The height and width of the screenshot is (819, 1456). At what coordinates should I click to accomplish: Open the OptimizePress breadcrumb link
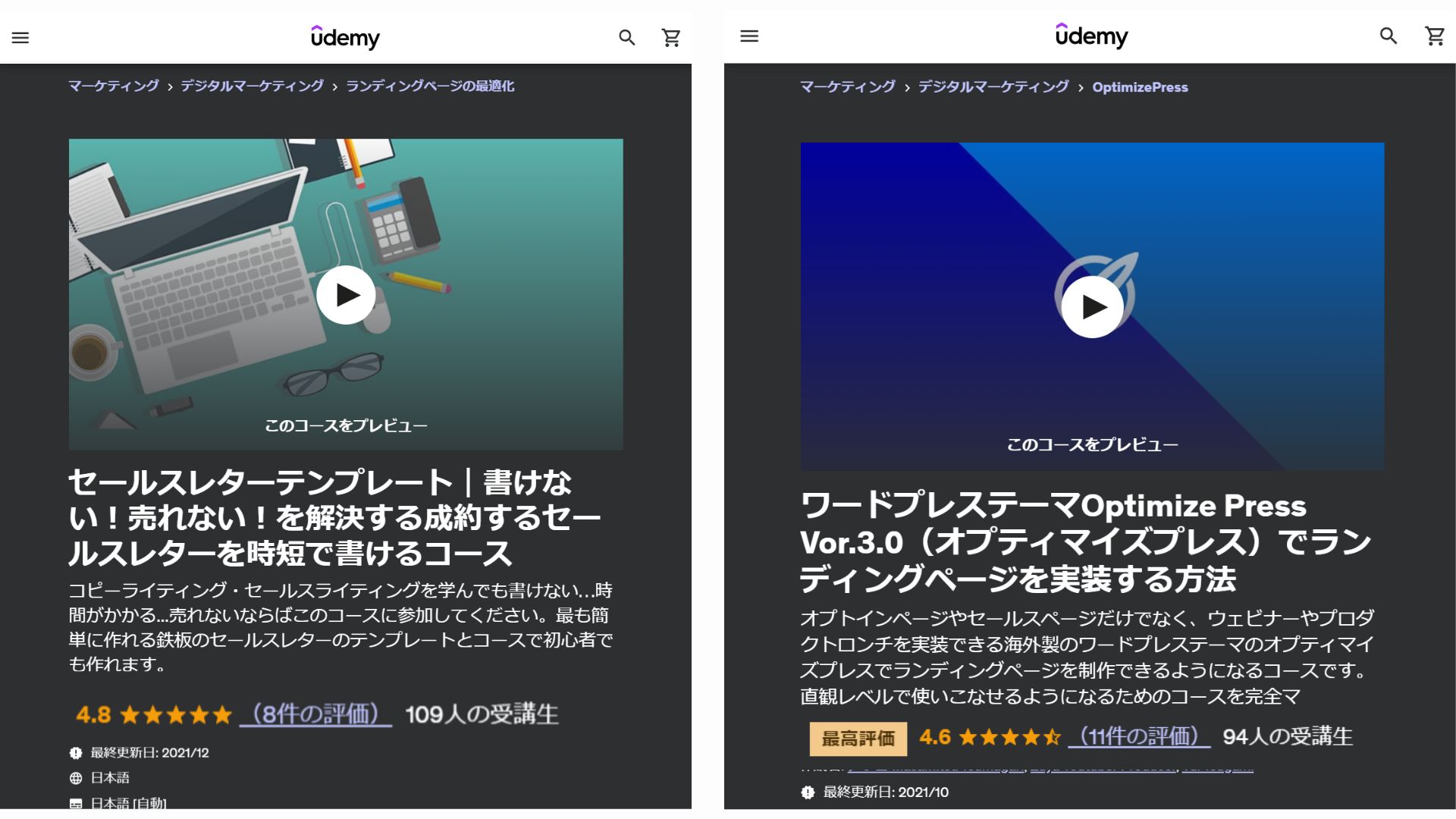(1140, 87)
